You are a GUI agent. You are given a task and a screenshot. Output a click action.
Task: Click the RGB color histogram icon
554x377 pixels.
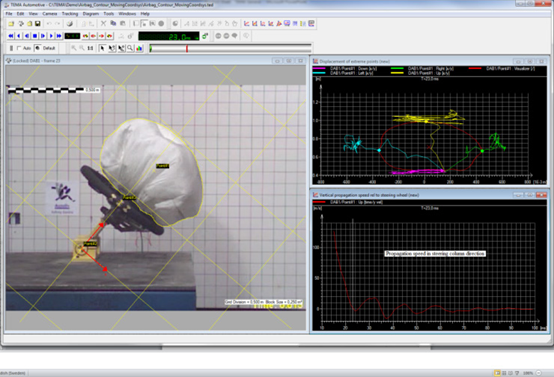coord(139,48)
